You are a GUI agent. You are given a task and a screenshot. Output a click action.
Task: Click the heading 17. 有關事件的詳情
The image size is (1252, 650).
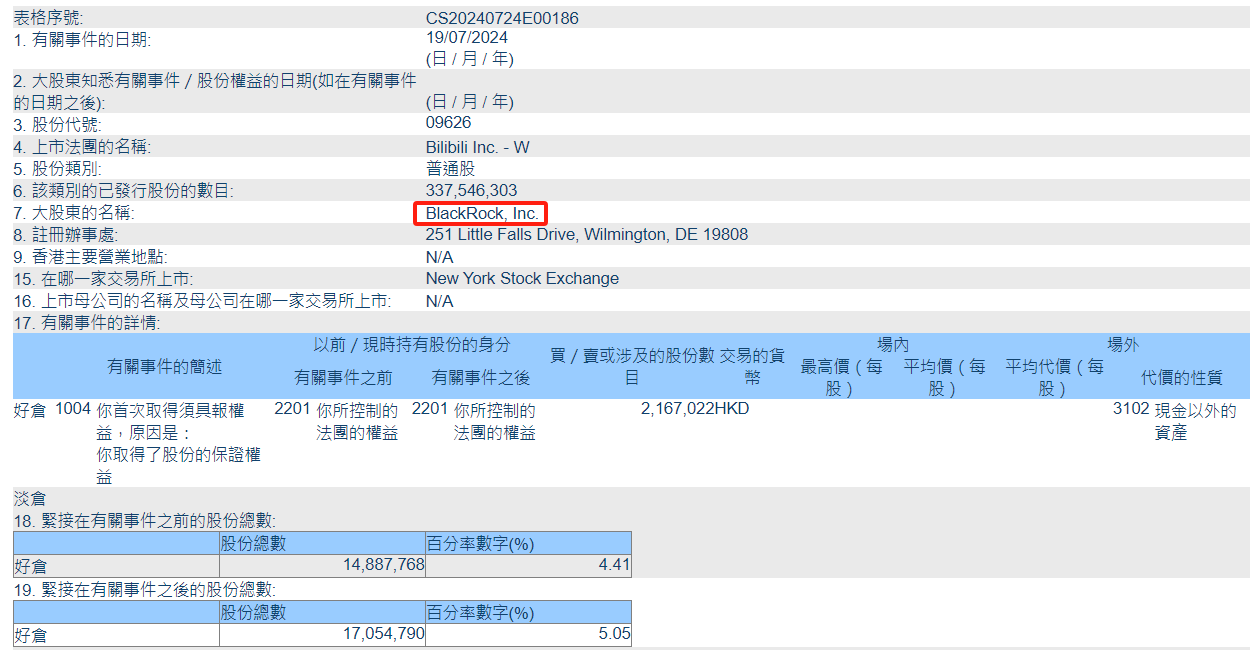coord(87,323)
